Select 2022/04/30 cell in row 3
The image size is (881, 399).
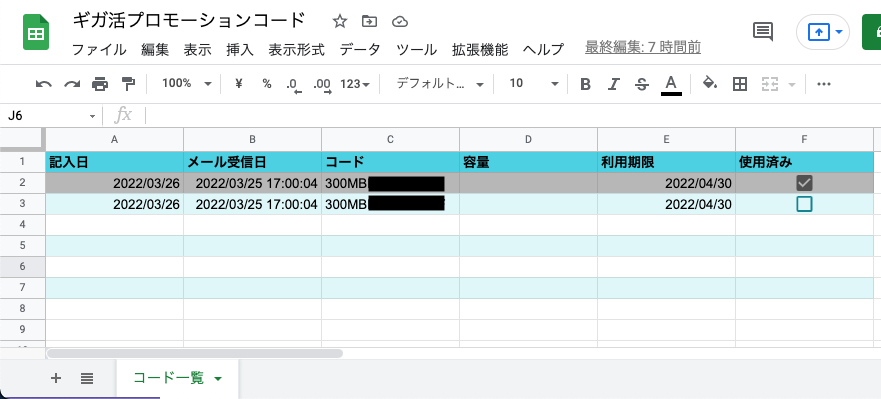click(x=666, y=204)
